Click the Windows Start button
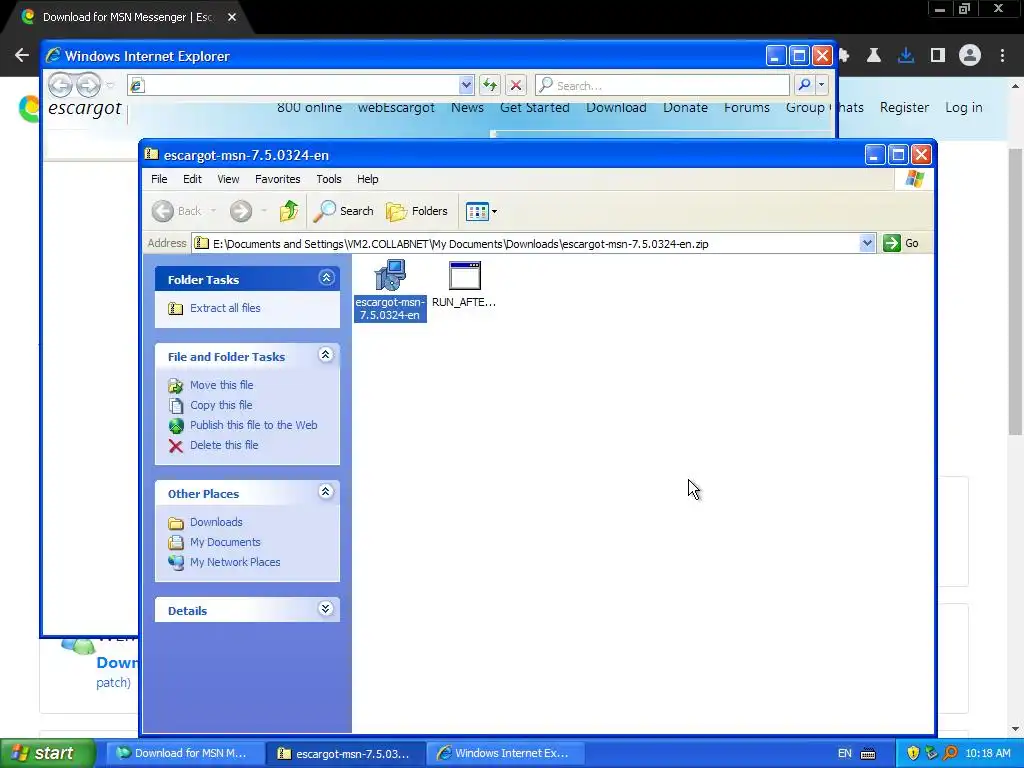Image resolution: width=1024 pixels, height=768 pixels. pyautogui.click(x=48, y=753)
